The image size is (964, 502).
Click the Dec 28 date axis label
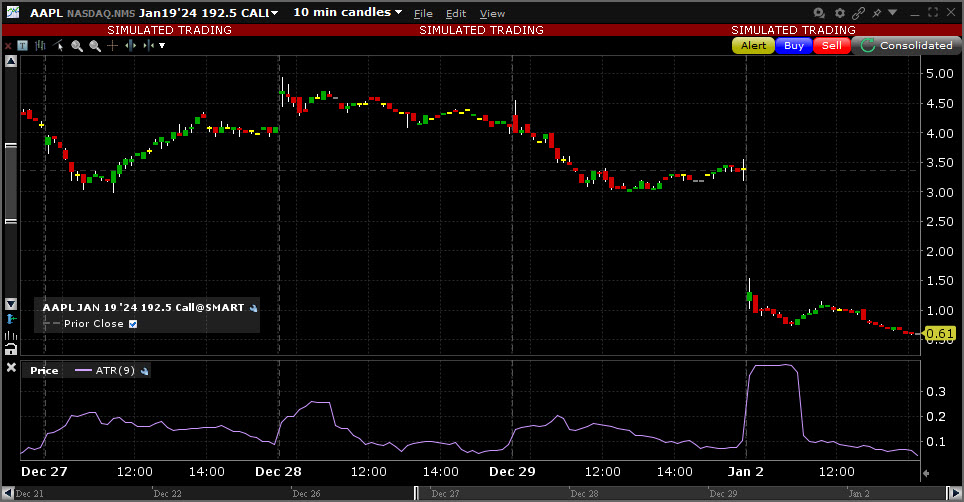[x=279, y=471]
